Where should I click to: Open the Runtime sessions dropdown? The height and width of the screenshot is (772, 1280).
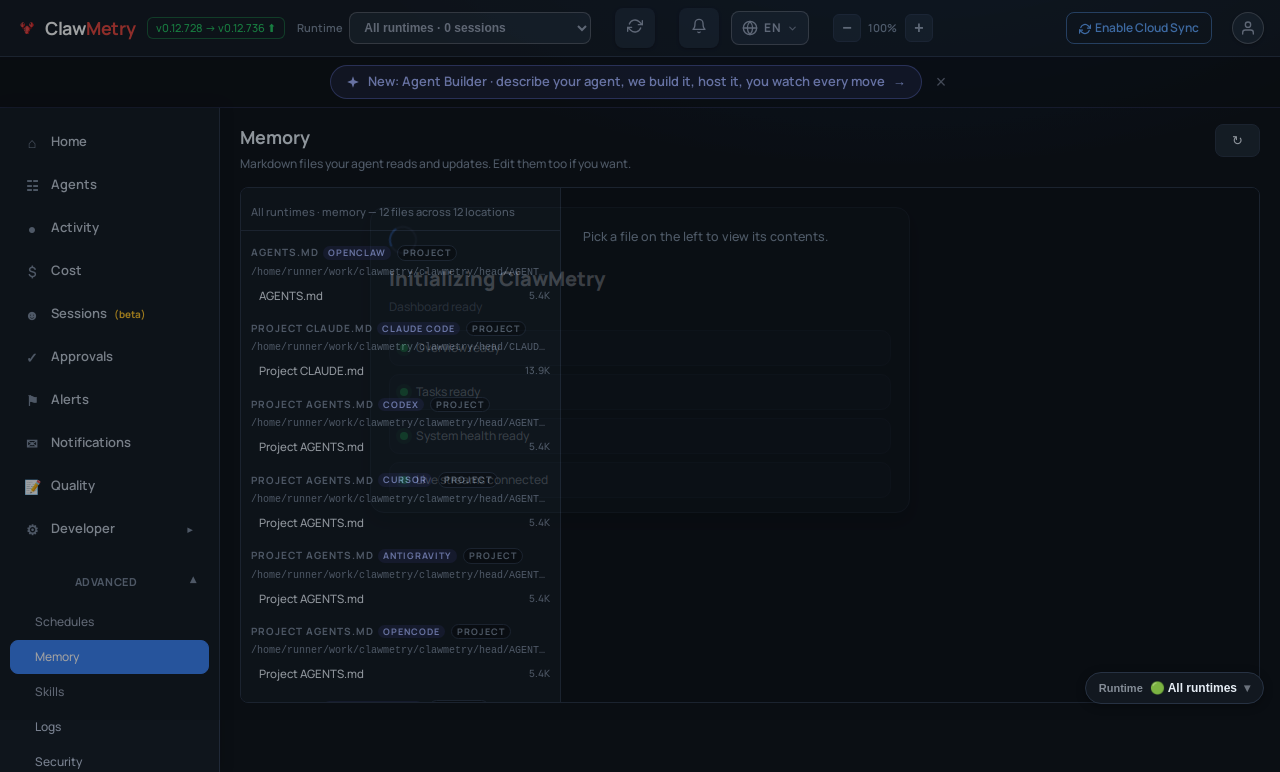click(x=470, y=28)
